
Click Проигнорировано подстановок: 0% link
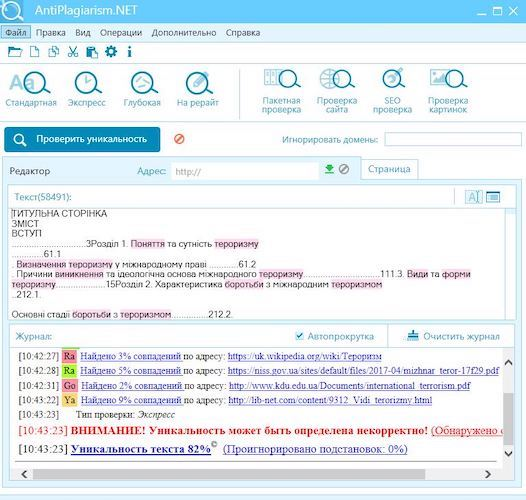tap(315, 449)
